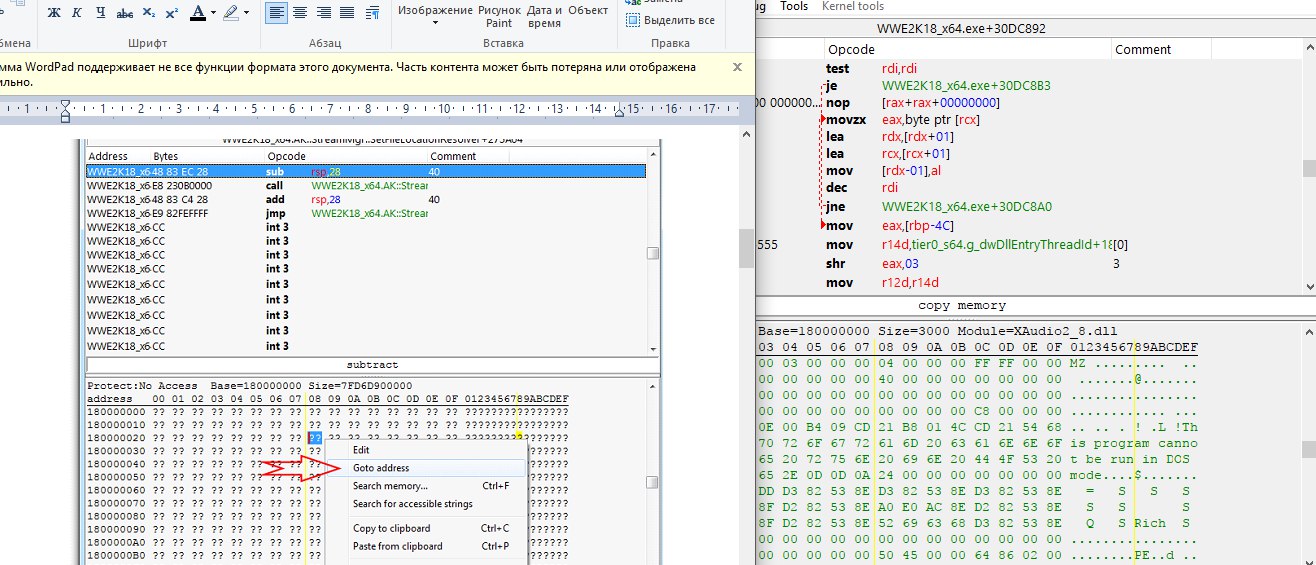The image size is (1316, 565).
Task: Insert Дата и время into document
Action: coord(544,16)
